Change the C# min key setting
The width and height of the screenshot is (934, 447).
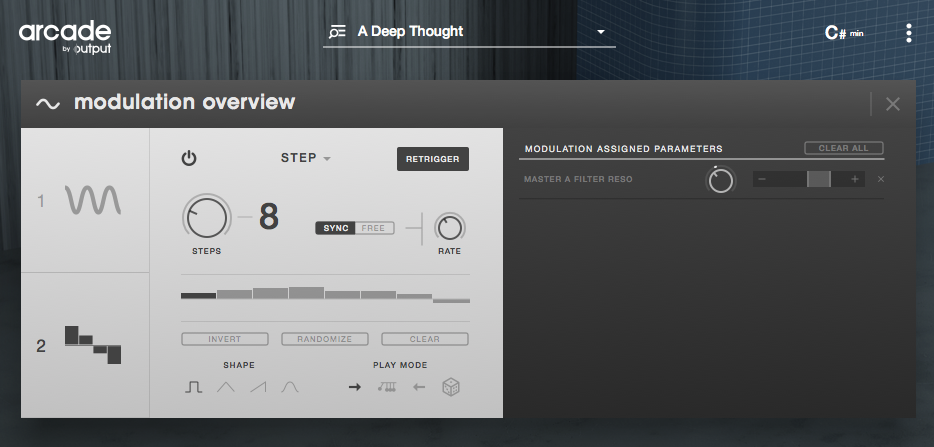(x=844, y=33)
